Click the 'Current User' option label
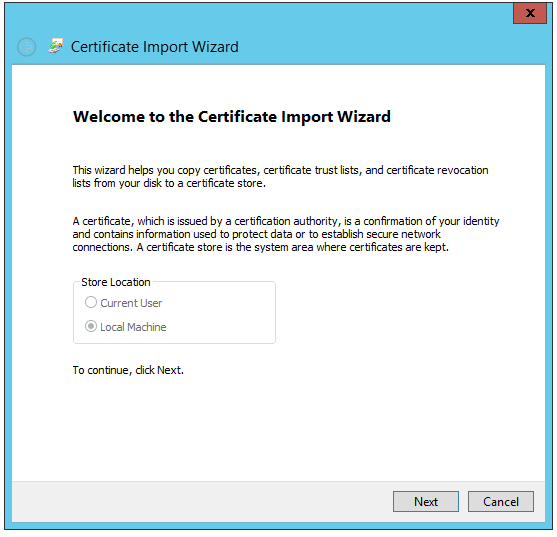This screenshot has height=537, width=557. click(x=131, y=303)
